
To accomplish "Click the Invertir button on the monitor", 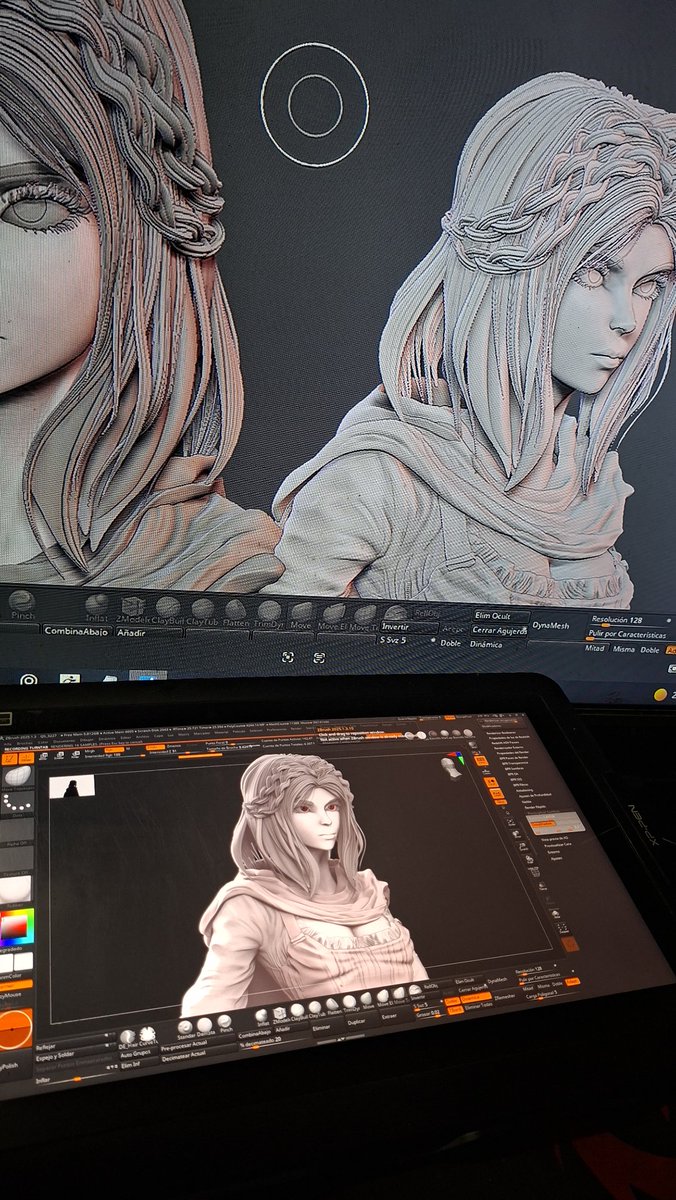I will coord(408,626).
